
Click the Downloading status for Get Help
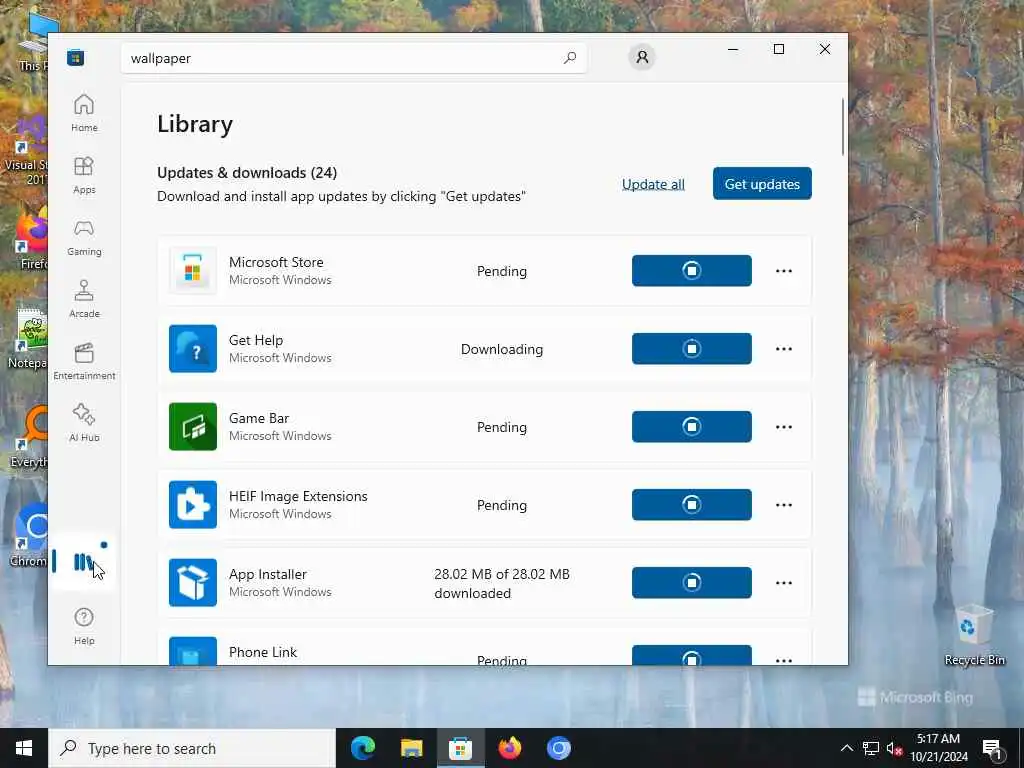(x=502, y=349)
